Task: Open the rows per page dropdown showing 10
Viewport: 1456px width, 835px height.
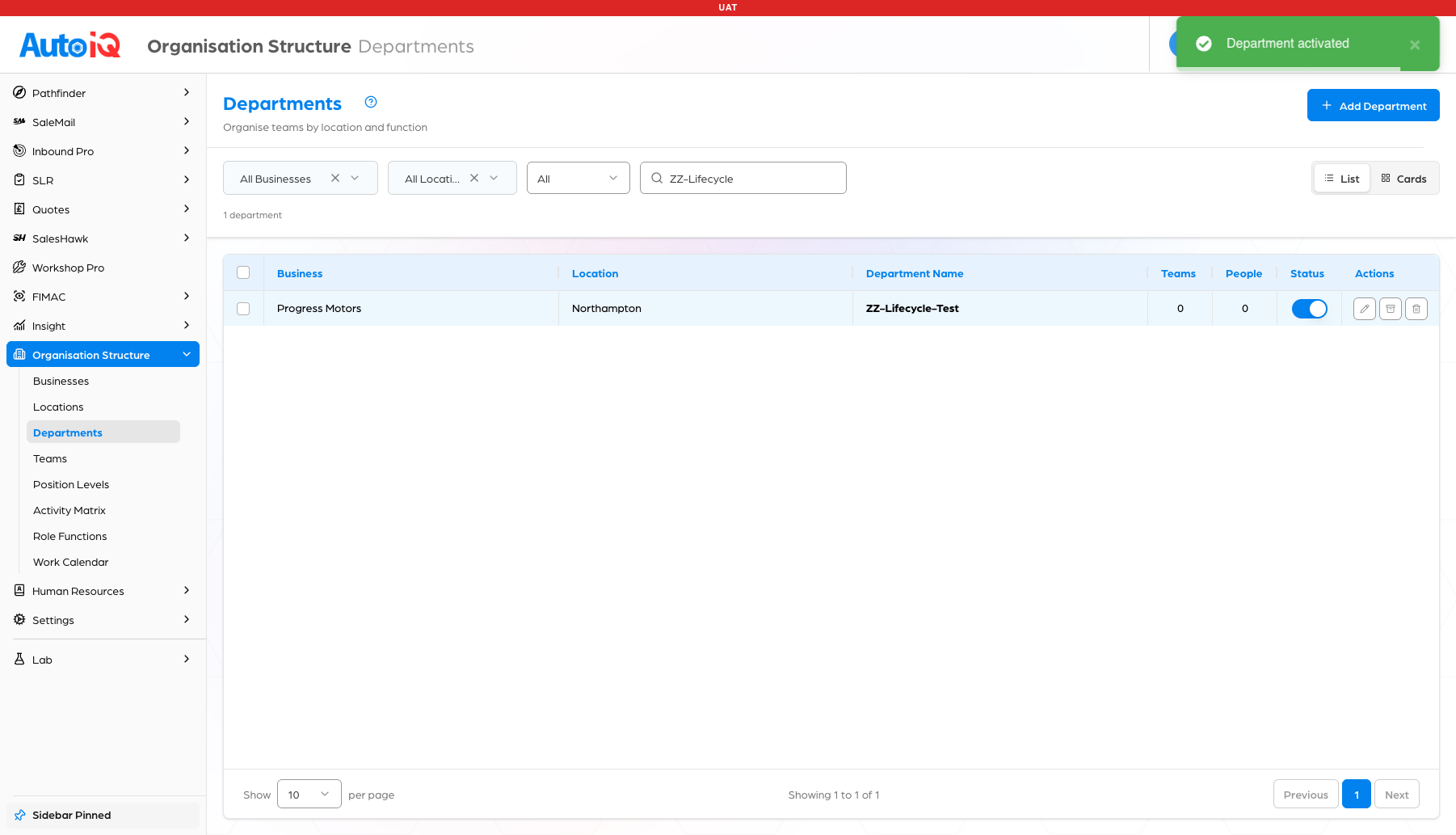Action: [x=309, y=794]
